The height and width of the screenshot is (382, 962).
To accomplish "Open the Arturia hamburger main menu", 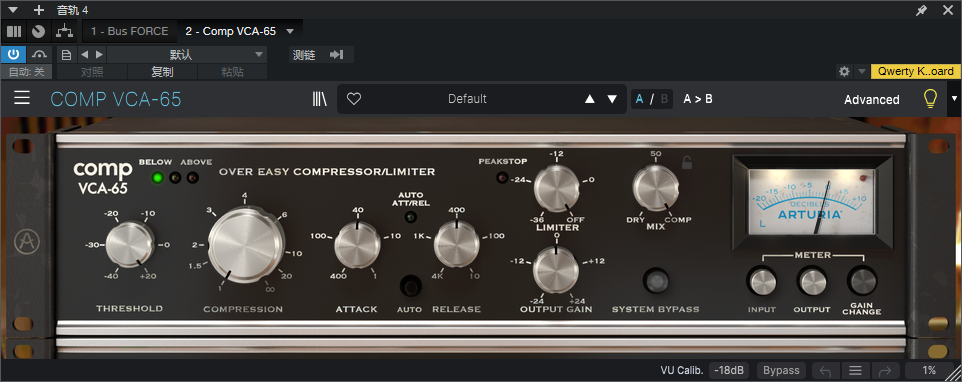I will pyautogui.click(x=22, y=98).
